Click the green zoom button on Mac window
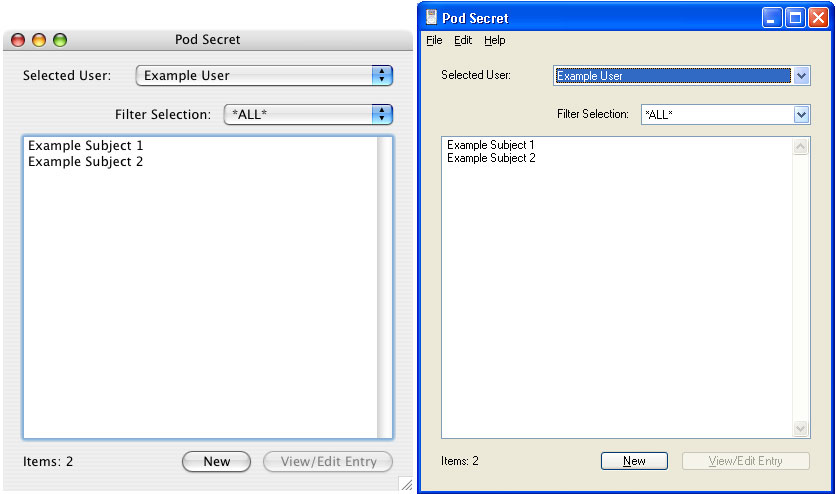The width and height of the screenshot is (836, 494). pyautogui.click(x=60, y=40)
